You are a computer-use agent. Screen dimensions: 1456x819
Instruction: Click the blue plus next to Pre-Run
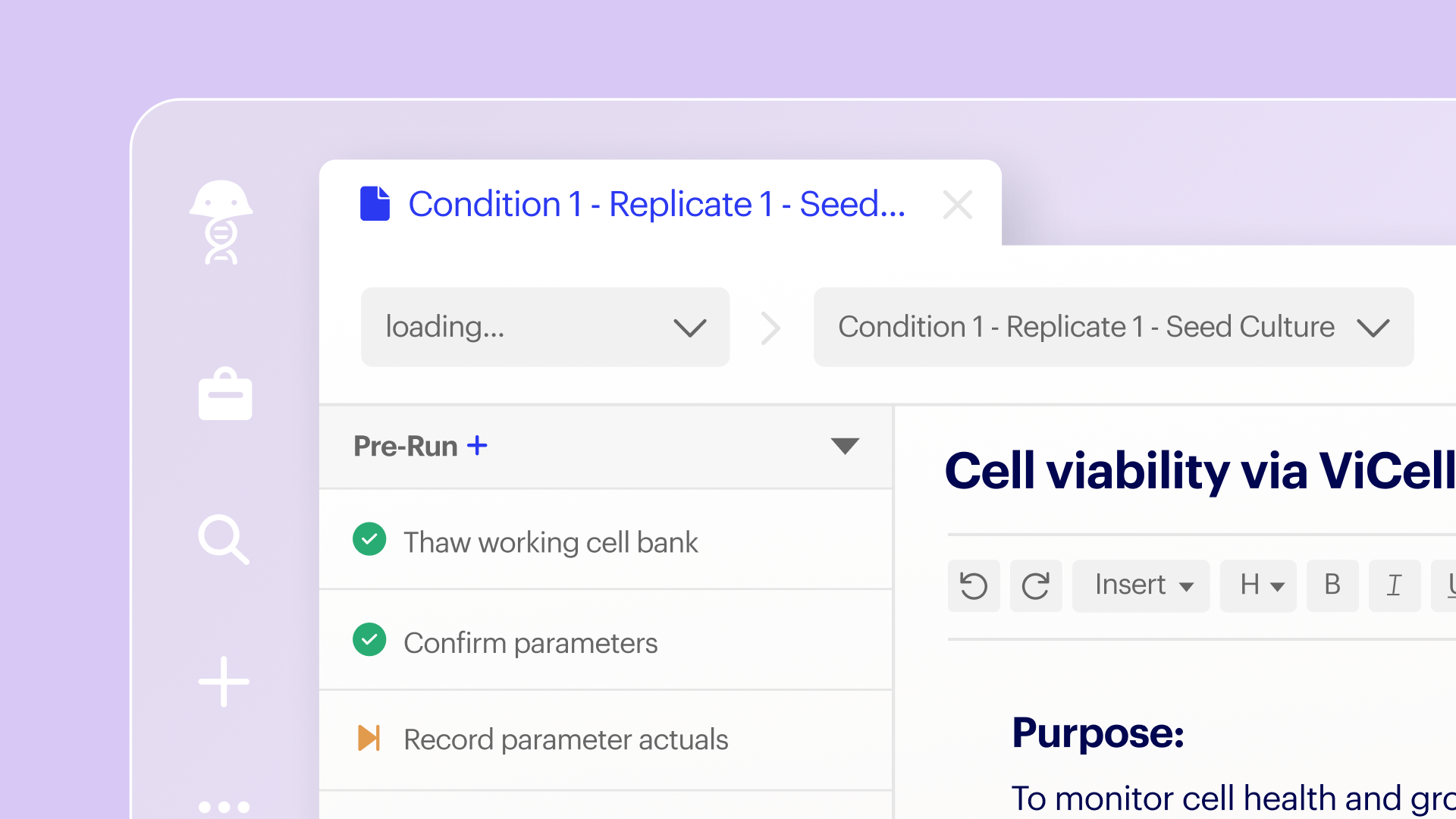[x=477, y=446]
